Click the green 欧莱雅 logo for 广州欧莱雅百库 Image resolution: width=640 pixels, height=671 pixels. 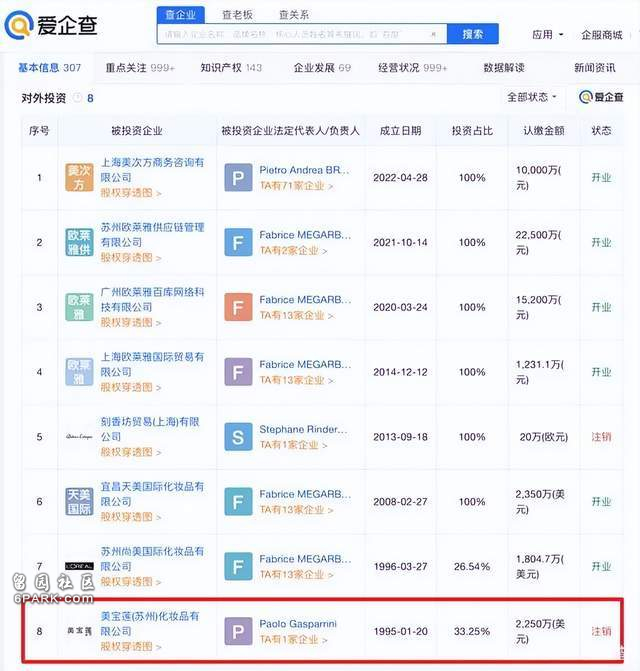[79, 307]
